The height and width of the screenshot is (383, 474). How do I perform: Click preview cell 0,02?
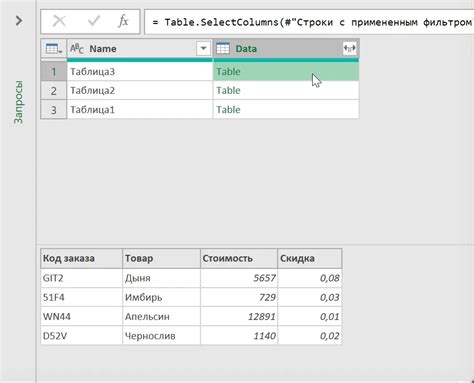pyautogui.click(x=310, y=336)
